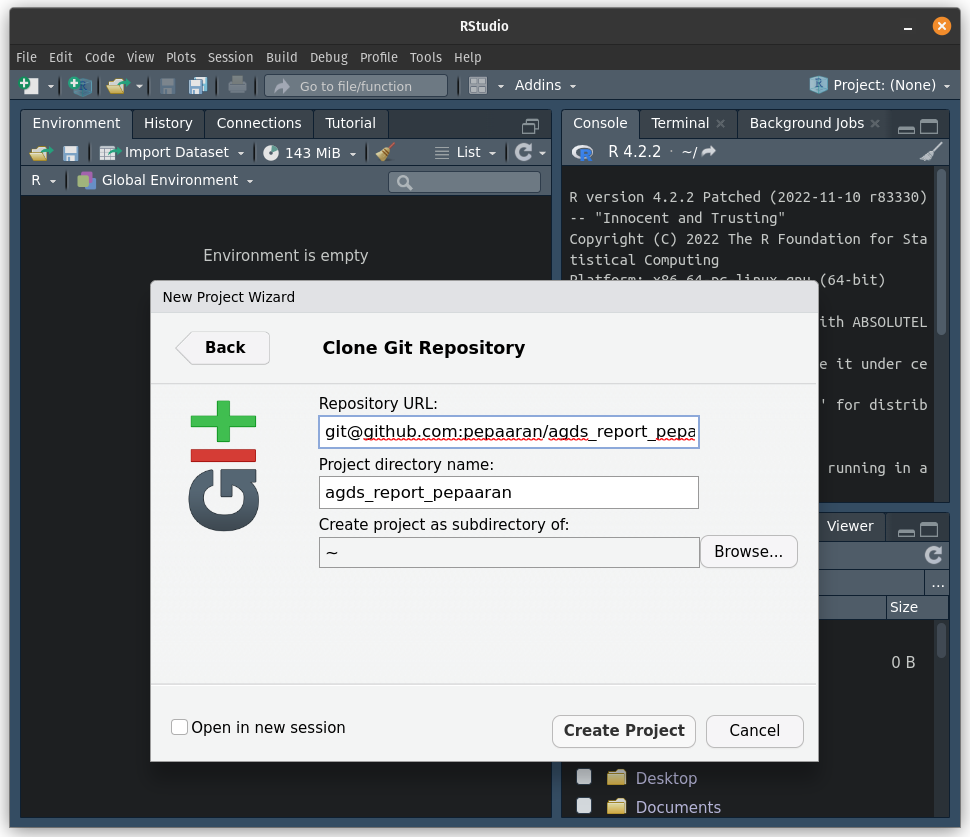The width and height of the screenshot is (970, 837).
Task: Click the Save All icon on the toolbar
Action: tap(198, 85)
